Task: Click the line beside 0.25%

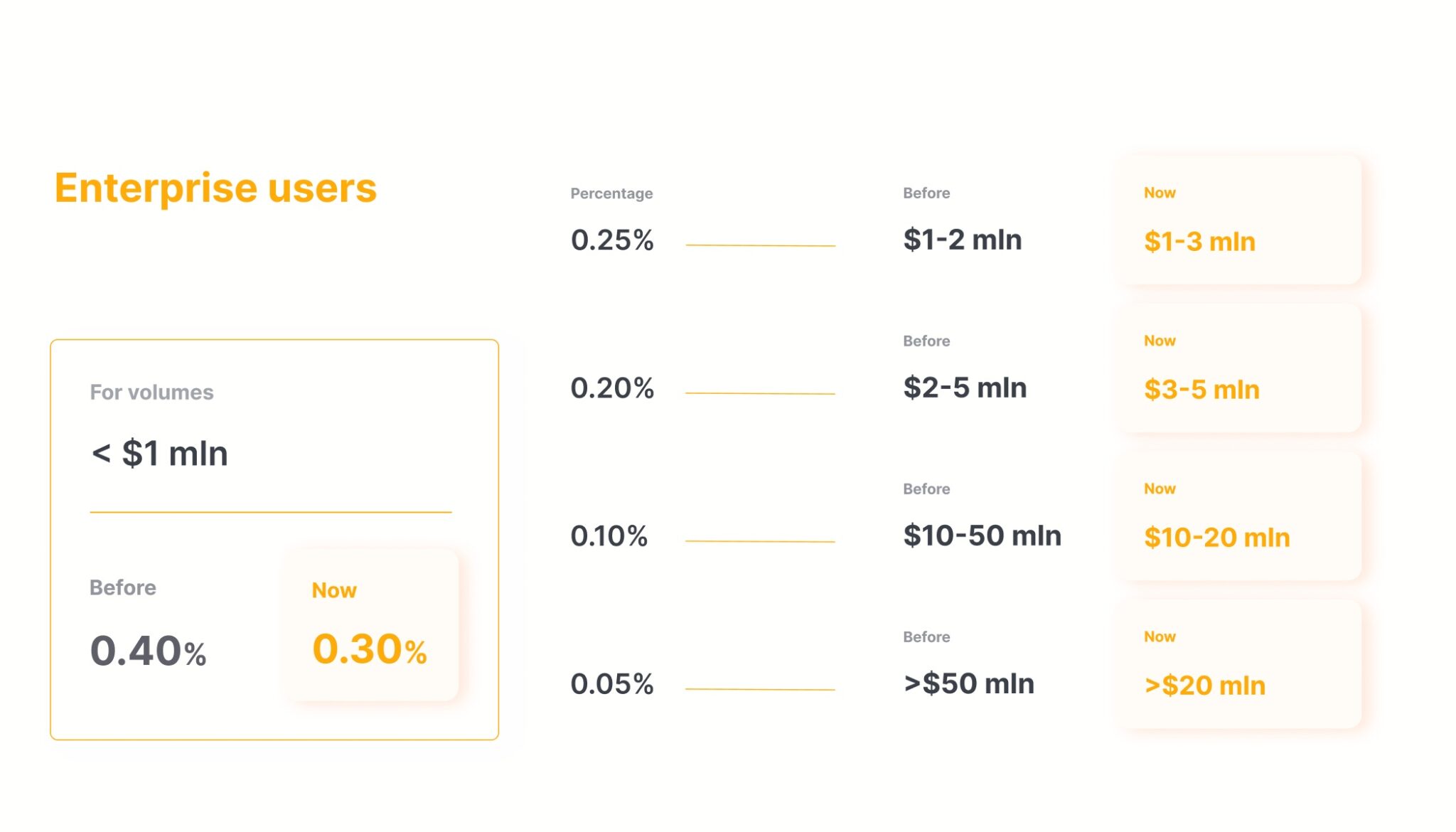Action: [760, 245]
